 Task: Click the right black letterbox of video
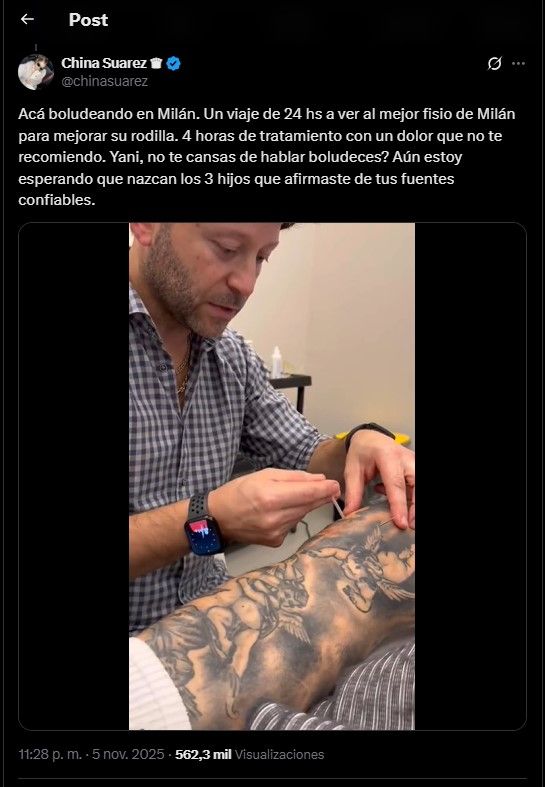[x=470, y=476]
